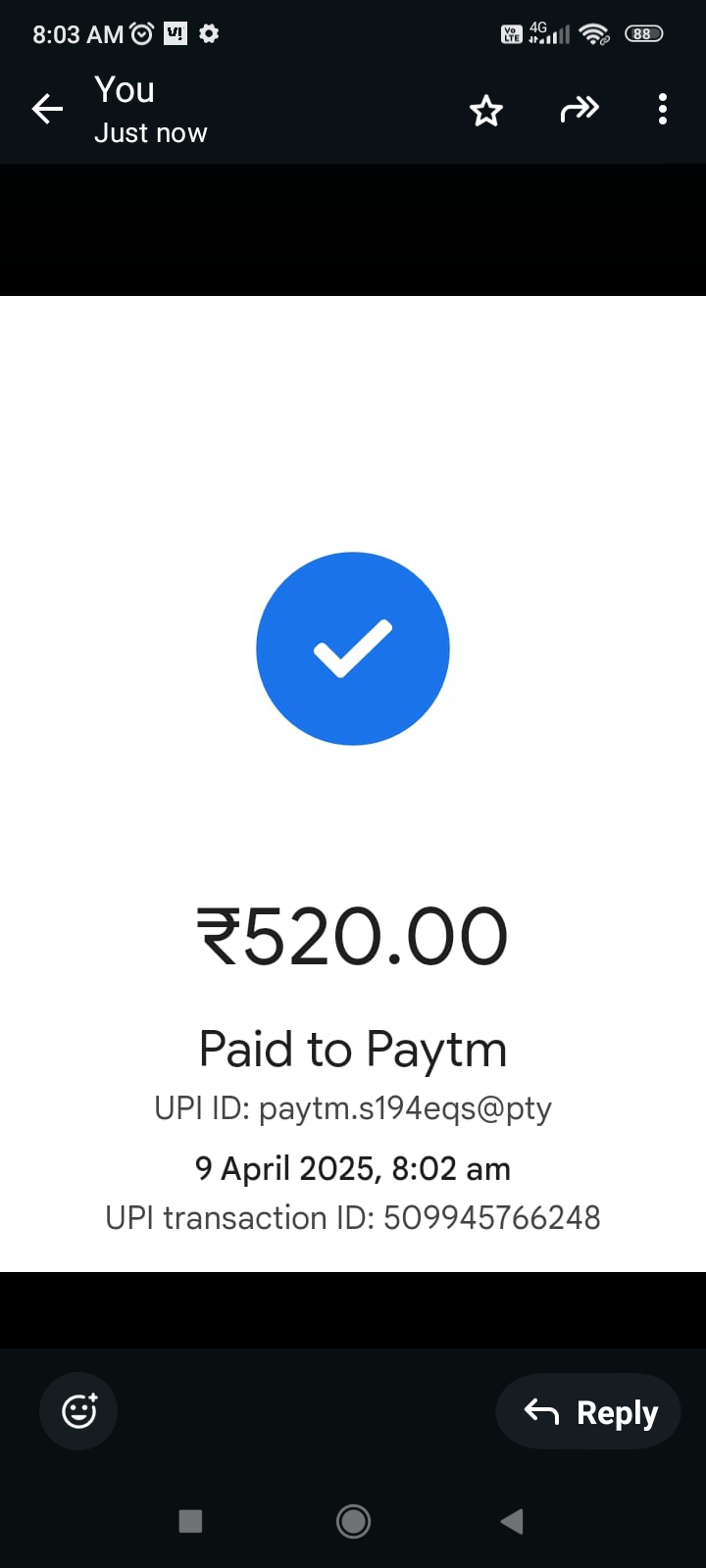Tap the Paid to Paytm text
Viewport: 706px width, 1568px height.
pos(353,1050)
